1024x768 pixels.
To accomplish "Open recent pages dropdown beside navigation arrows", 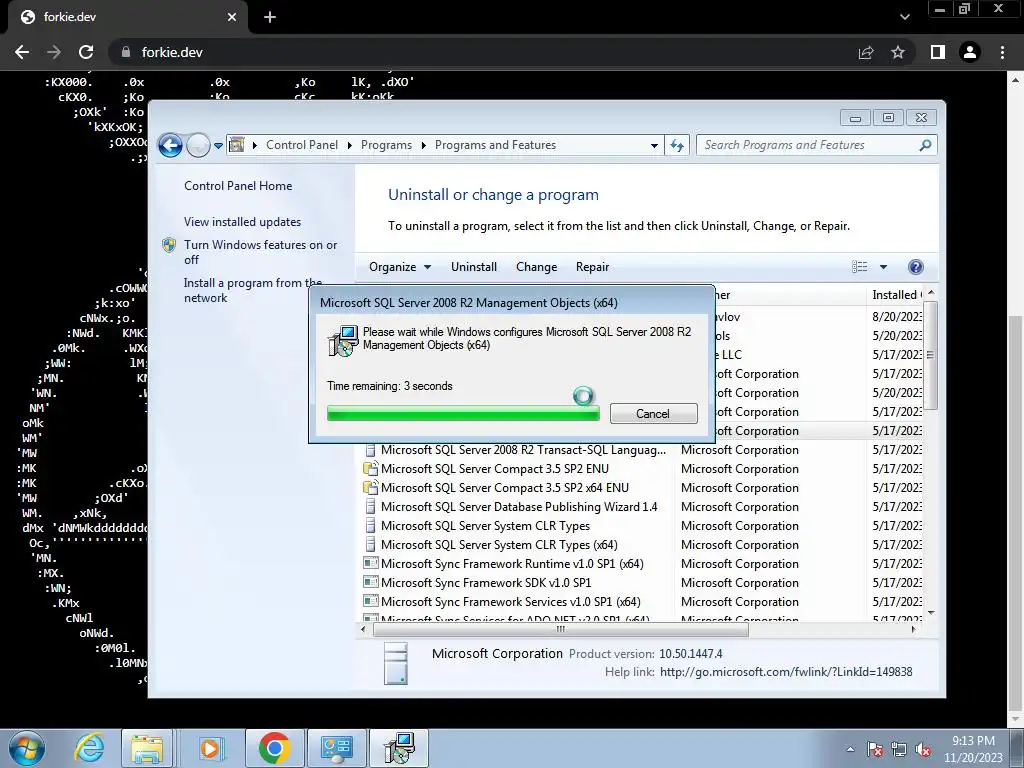I will pyautogui.click(x=218, y=146).
